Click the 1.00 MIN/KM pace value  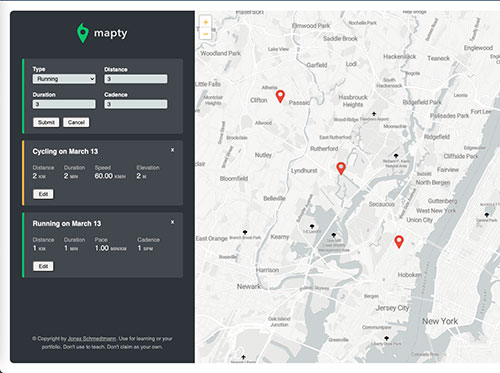[x=111, y=248]
